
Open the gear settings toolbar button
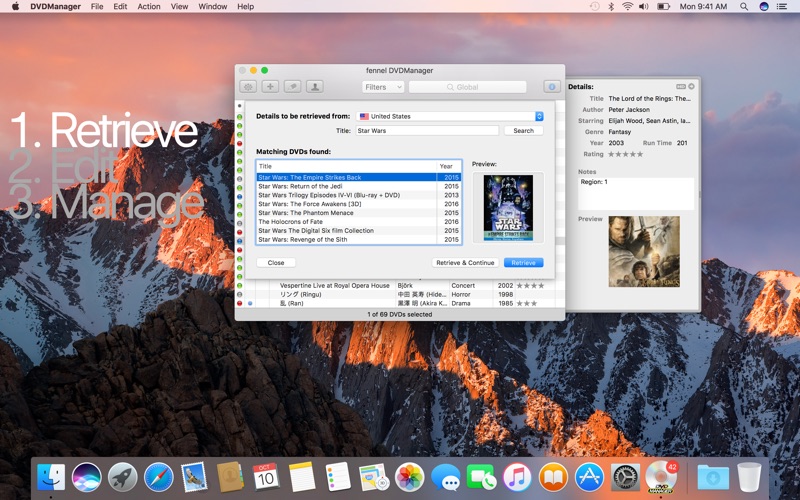248,87
